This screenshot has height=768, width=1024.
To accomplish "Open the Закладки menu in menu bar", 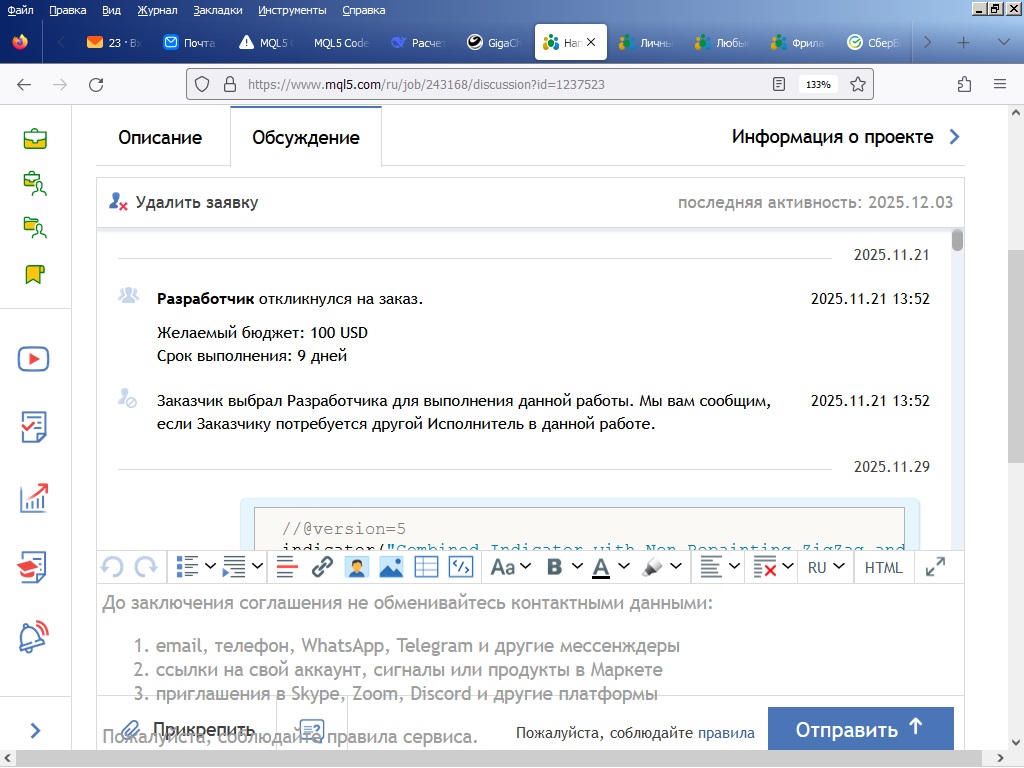I will pyautogui.click(x=217, y=10).
